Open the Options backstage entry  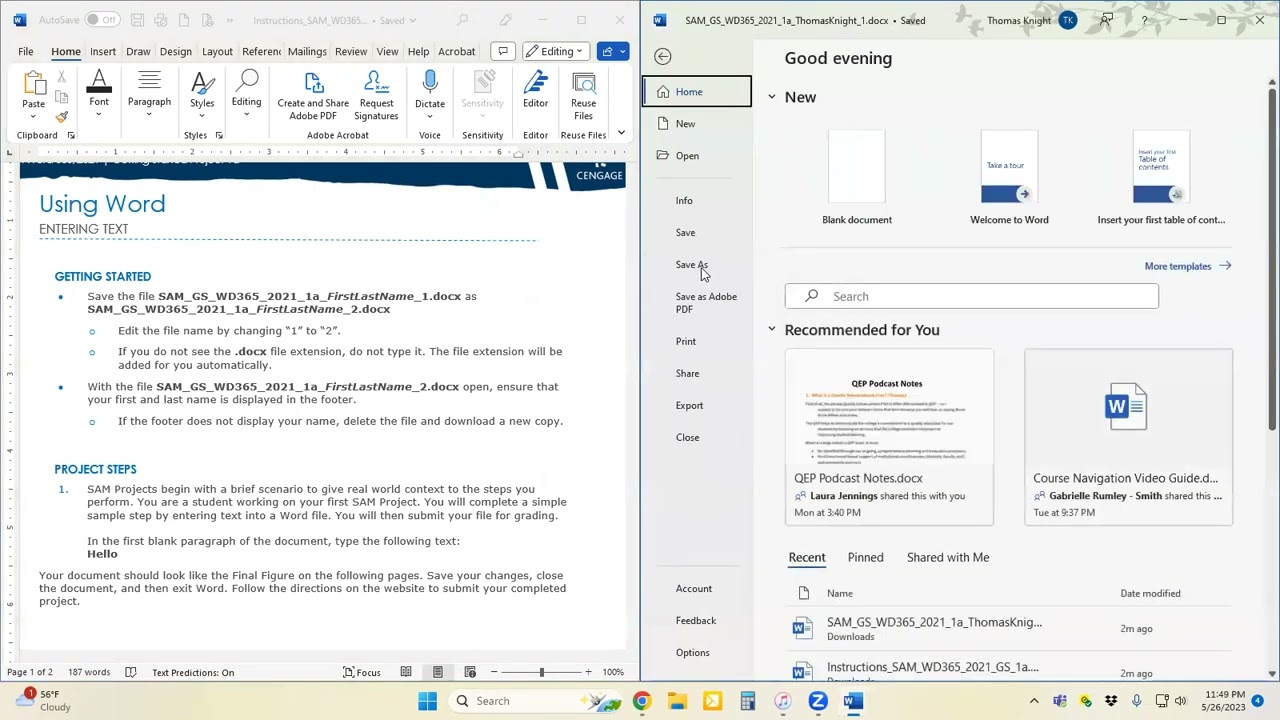click(692, 653)
